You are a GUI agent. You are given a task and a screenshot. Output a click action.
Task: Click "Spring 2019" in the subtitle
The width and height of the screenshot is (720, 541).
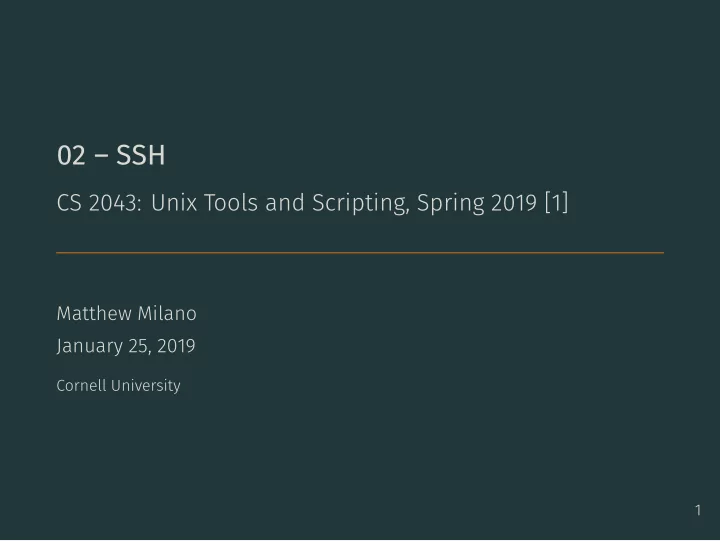pos(477,203)
